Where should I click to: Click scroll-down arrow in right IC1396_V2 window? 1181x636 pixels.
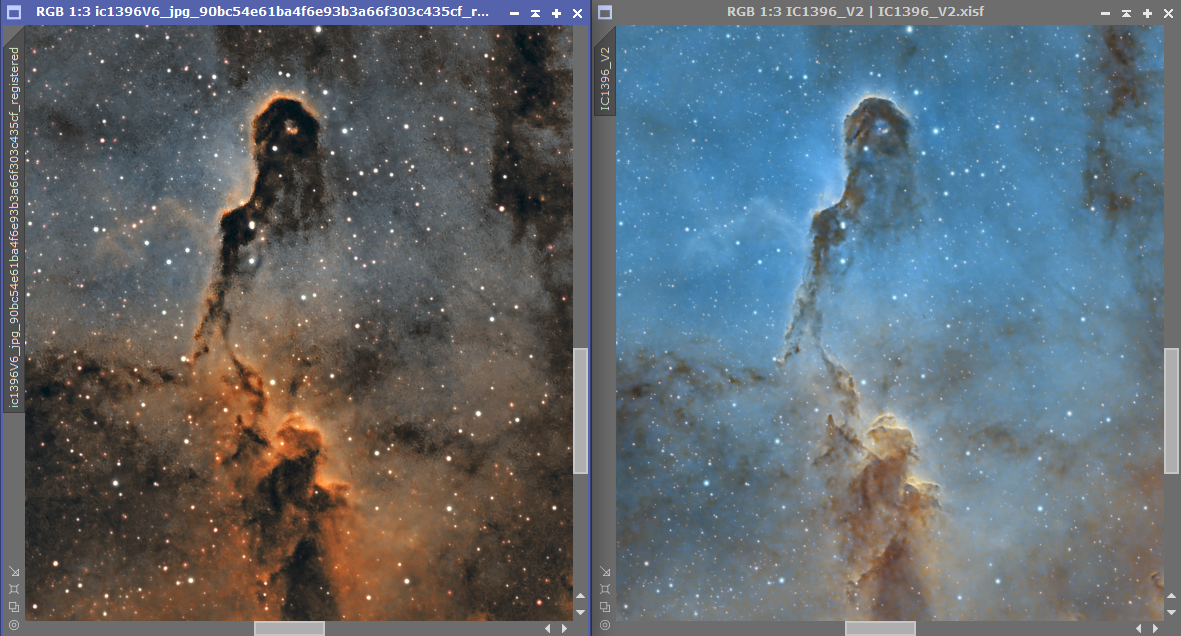pos(1171,612)
